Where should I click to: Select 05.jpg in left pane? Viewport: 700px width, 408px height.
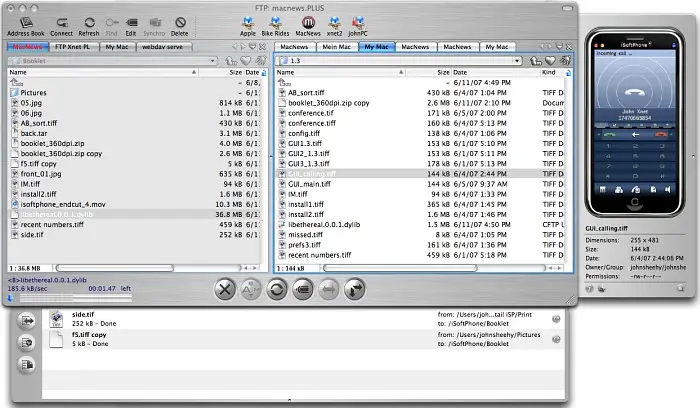pos(134,103)
